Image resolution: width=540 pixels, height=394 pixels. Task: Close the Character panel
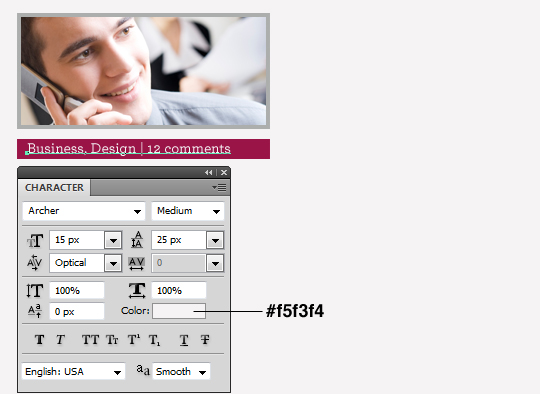click(224, 173)
